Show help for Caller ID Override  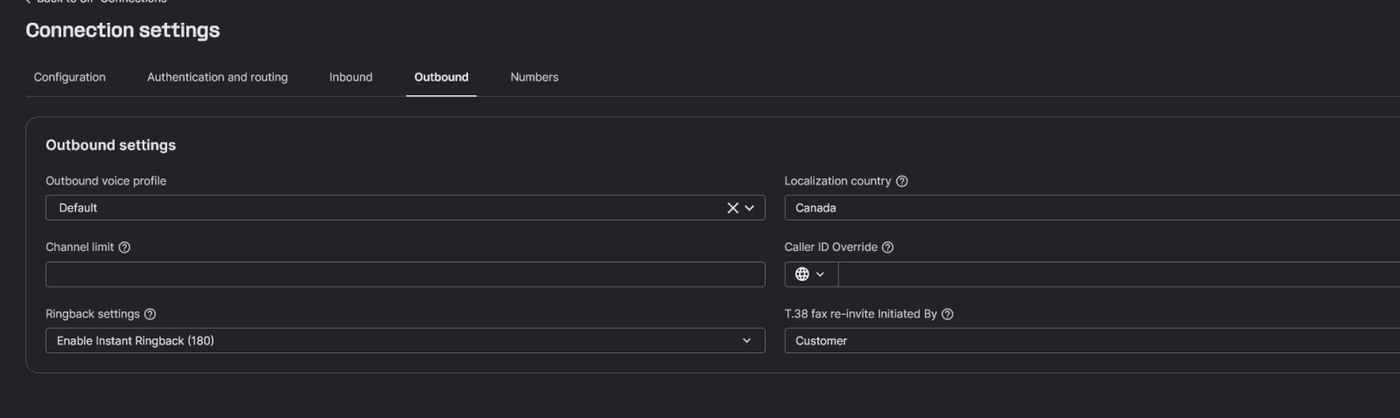coord(888,247)
